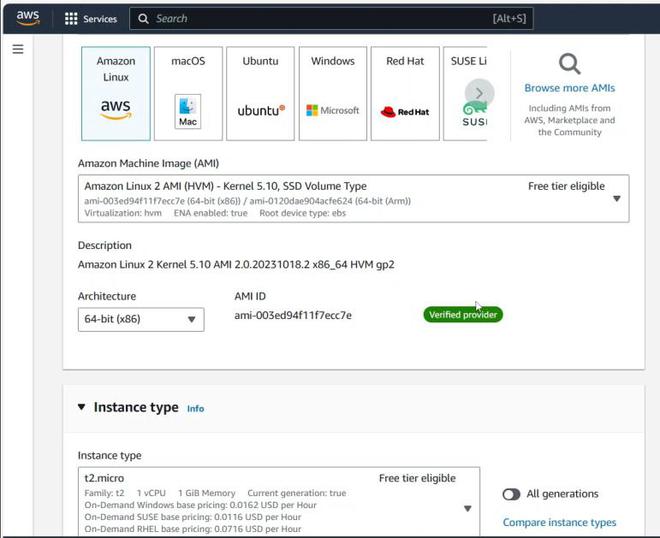Click the Microsoft logo in Windows tile
The height and width of the screenshot is (538, 660).
click(333, 110)
